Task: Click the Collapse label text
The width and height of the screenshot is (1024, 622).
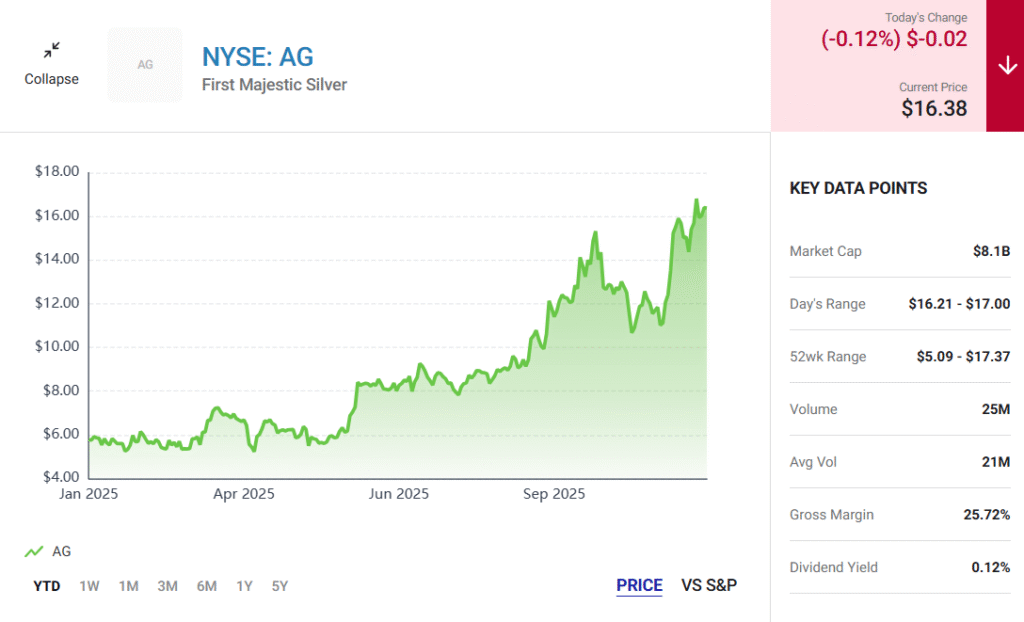Action: coord(51,79)
